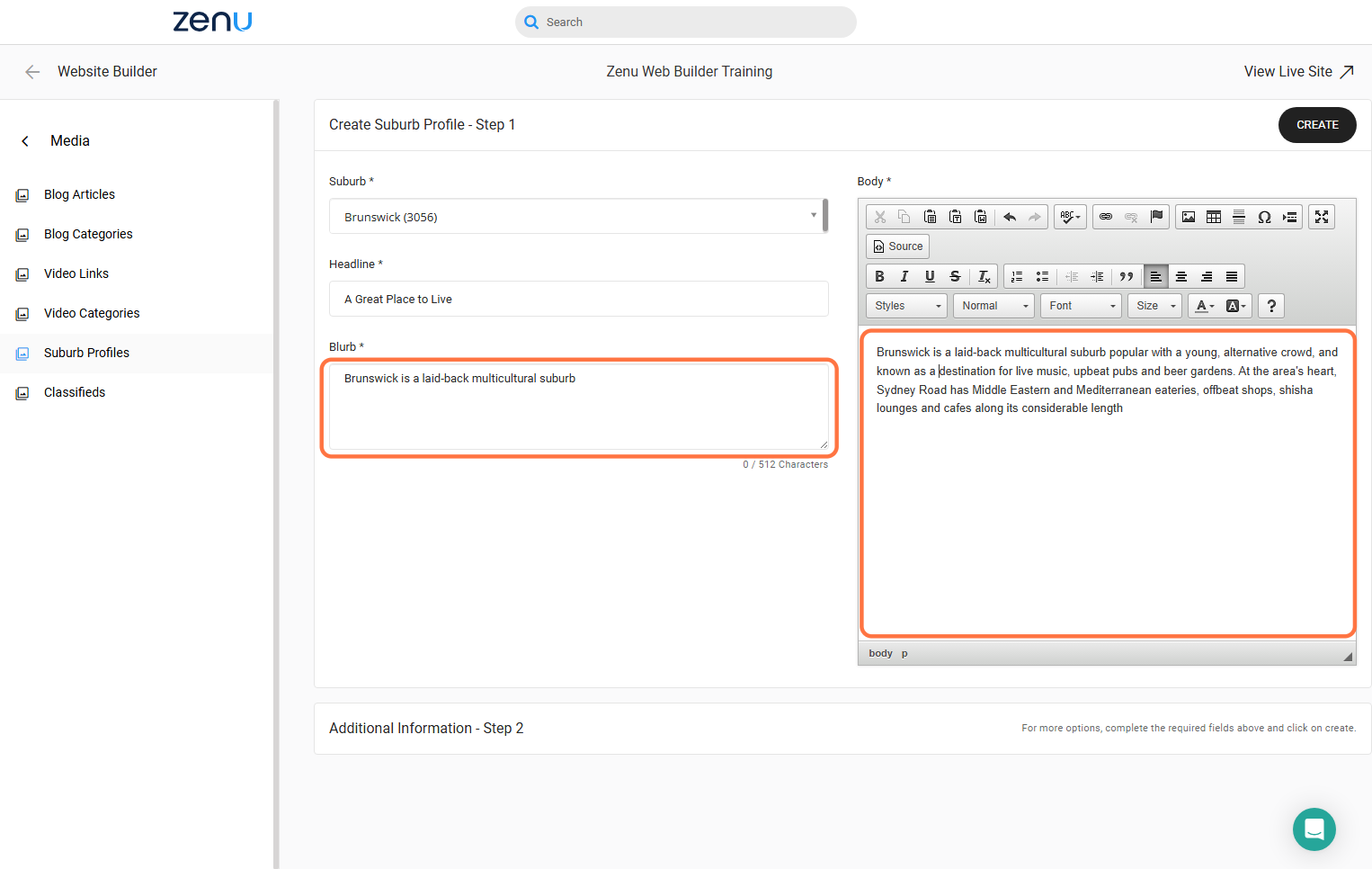Viewport: 1372px width, 869px height.
Task: Insert a horizontal line
Action: pos(1239,217)
